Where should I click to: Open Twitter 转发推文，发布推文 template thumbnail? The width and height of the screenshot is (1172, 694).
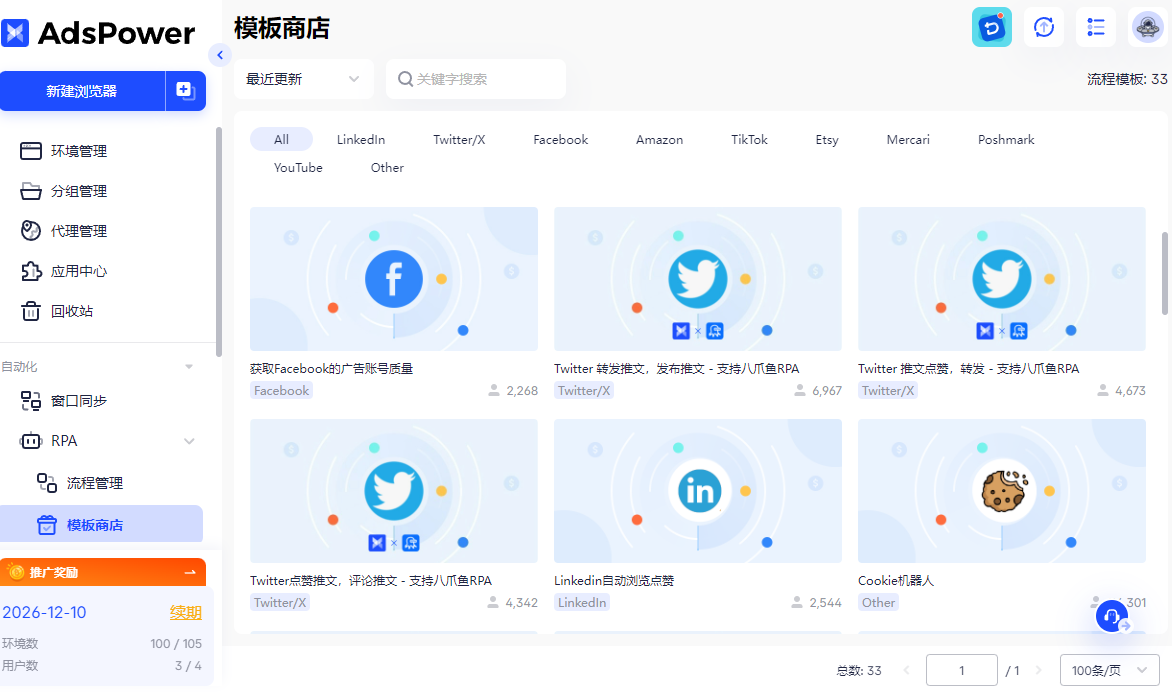[x=697, y=279]
